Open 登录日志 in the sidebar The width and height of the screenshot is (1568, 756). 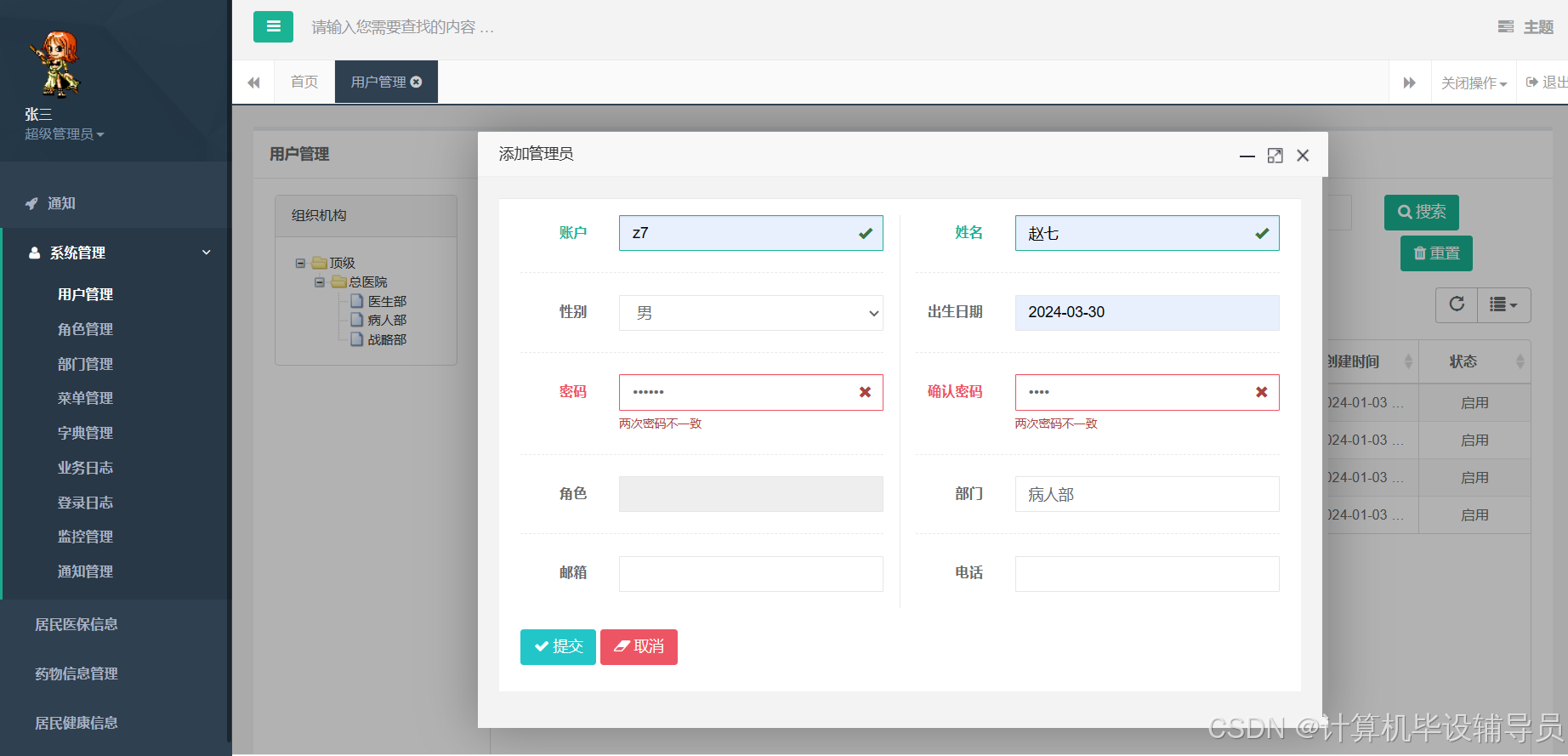pyautogui.click(x=85, y=503)
